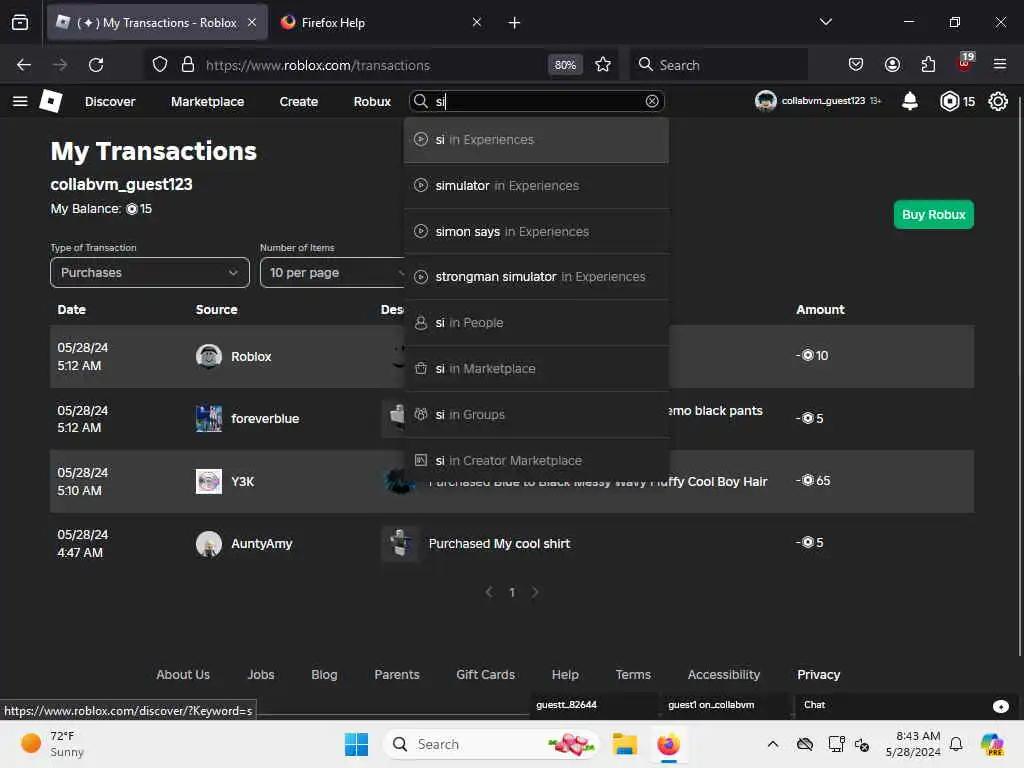Open the tracking protection shield icon
This screenshot has width=1024, height=768.
(x=160, y=65)
